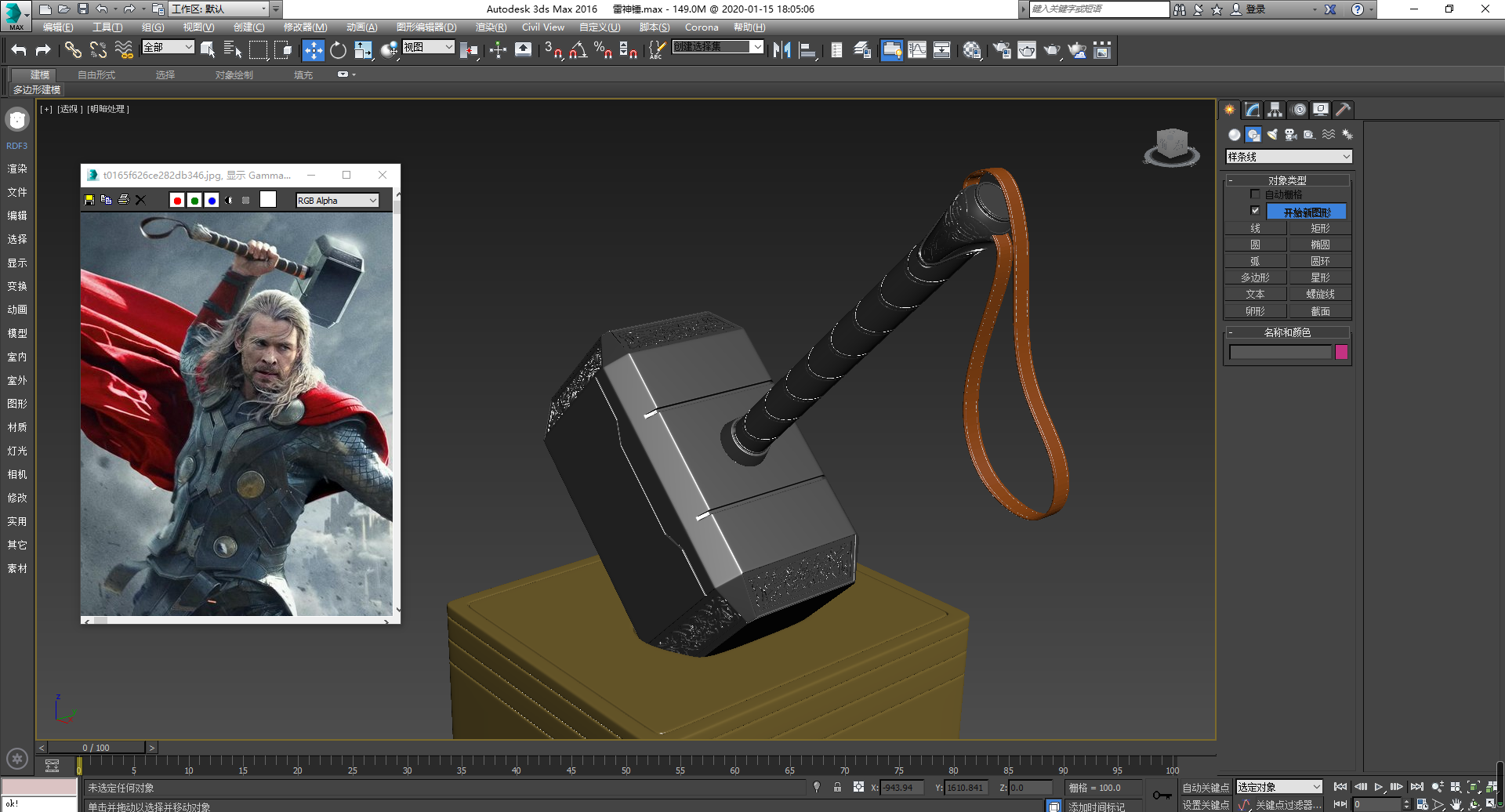The height and width of the screenshot is (812, 1505).
Task: Open the 样条线 shape type dropdown
Action: pyautogui.click(x=1289, y=157)
